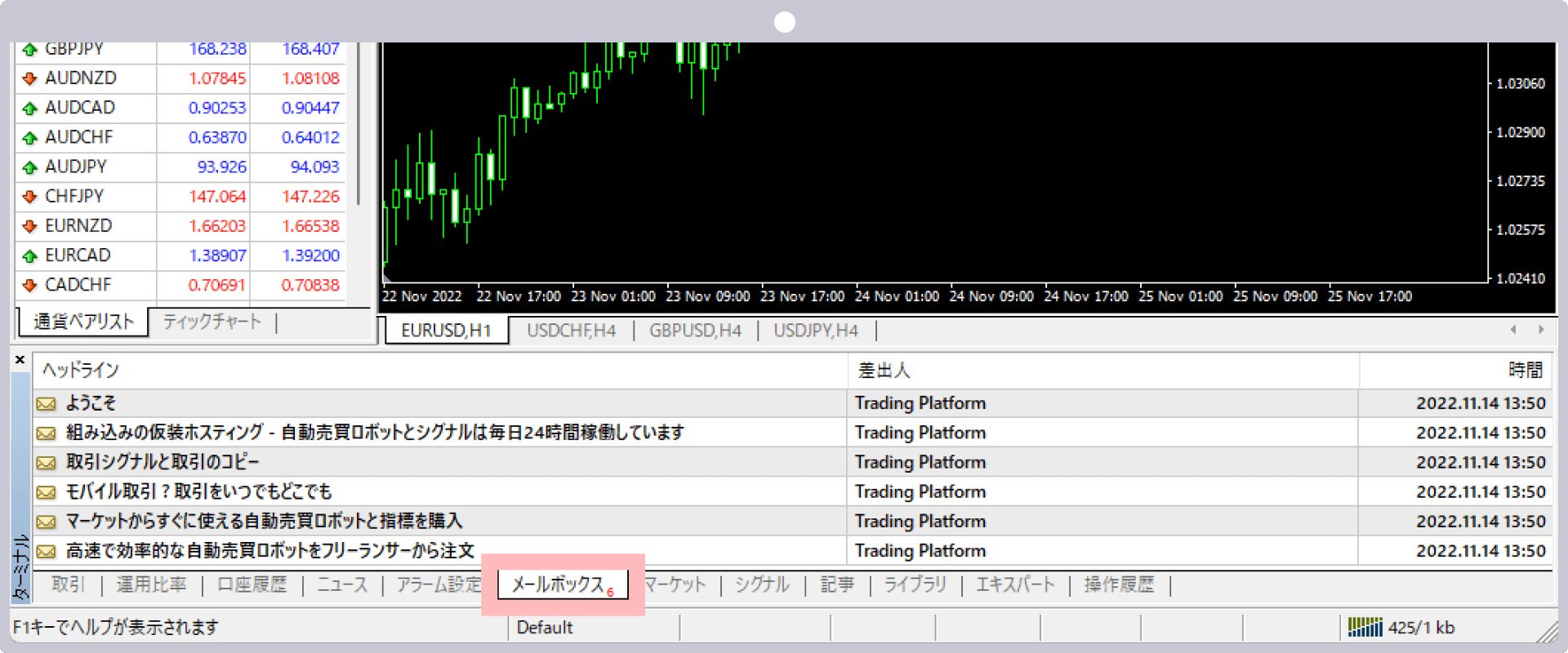The width and height of the screenshot is (1568, 653).
Task: Open the 操作履歴 tab
Action: [1119, 584]
